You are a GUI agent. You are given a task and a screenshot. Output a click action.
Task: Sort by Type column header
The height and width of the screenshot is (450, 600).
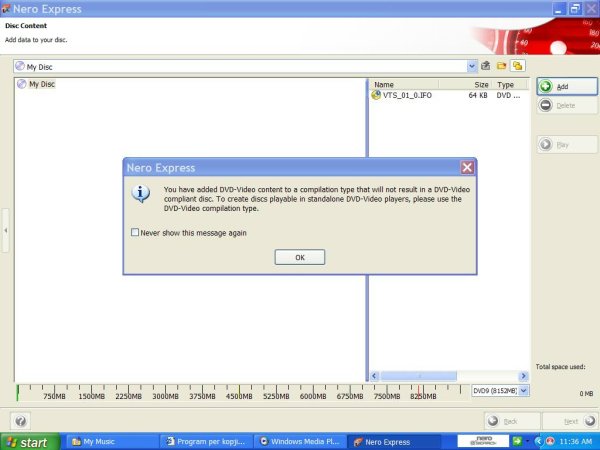point(510,85)
